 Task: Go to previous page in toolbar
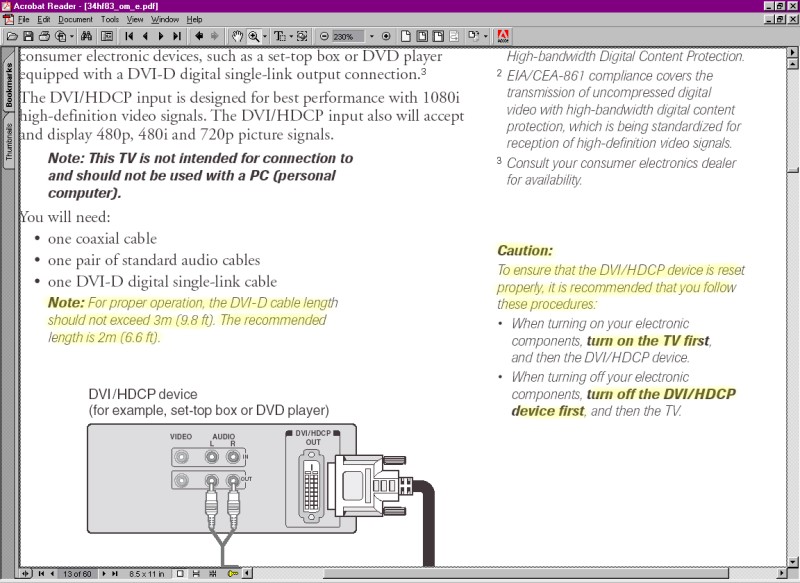(x=145, y=36)
